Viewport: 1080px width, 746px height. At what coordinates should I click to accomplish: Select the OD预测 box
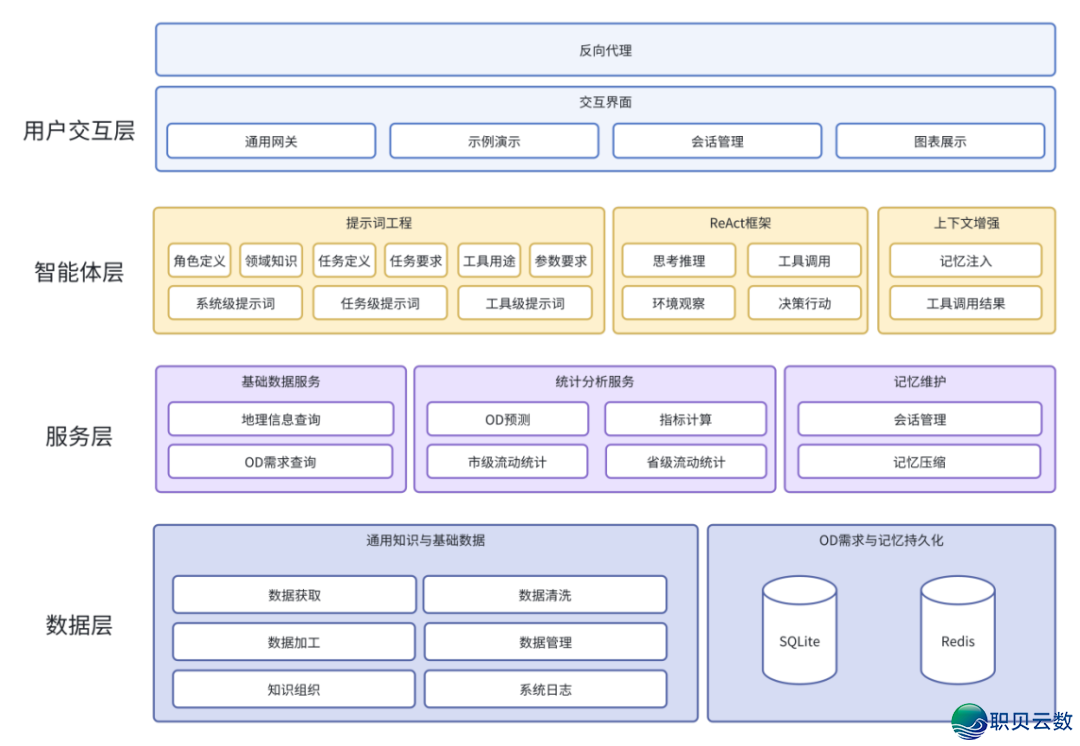[x=507, y=419]
